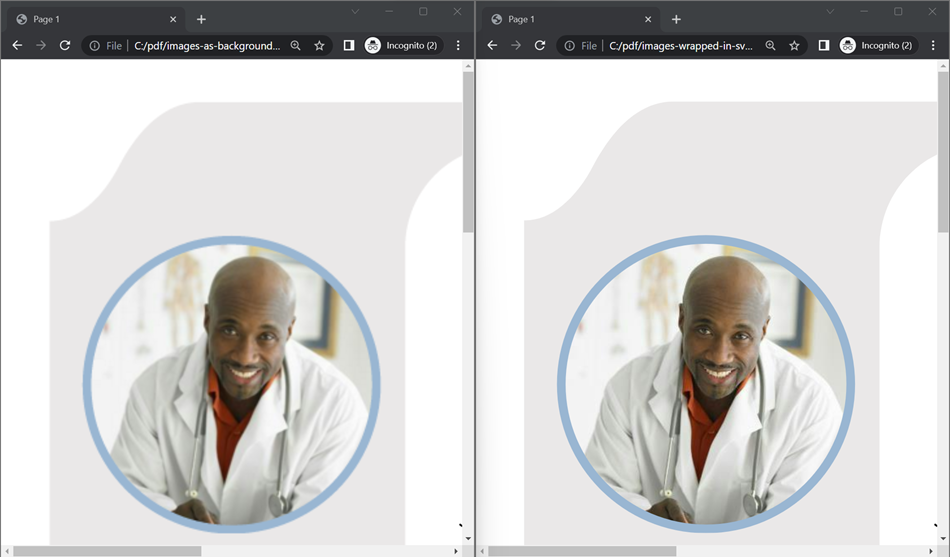The image size is (950, 557).
Task: Click the doctor portrait image in left window
Action: (231, 384)
